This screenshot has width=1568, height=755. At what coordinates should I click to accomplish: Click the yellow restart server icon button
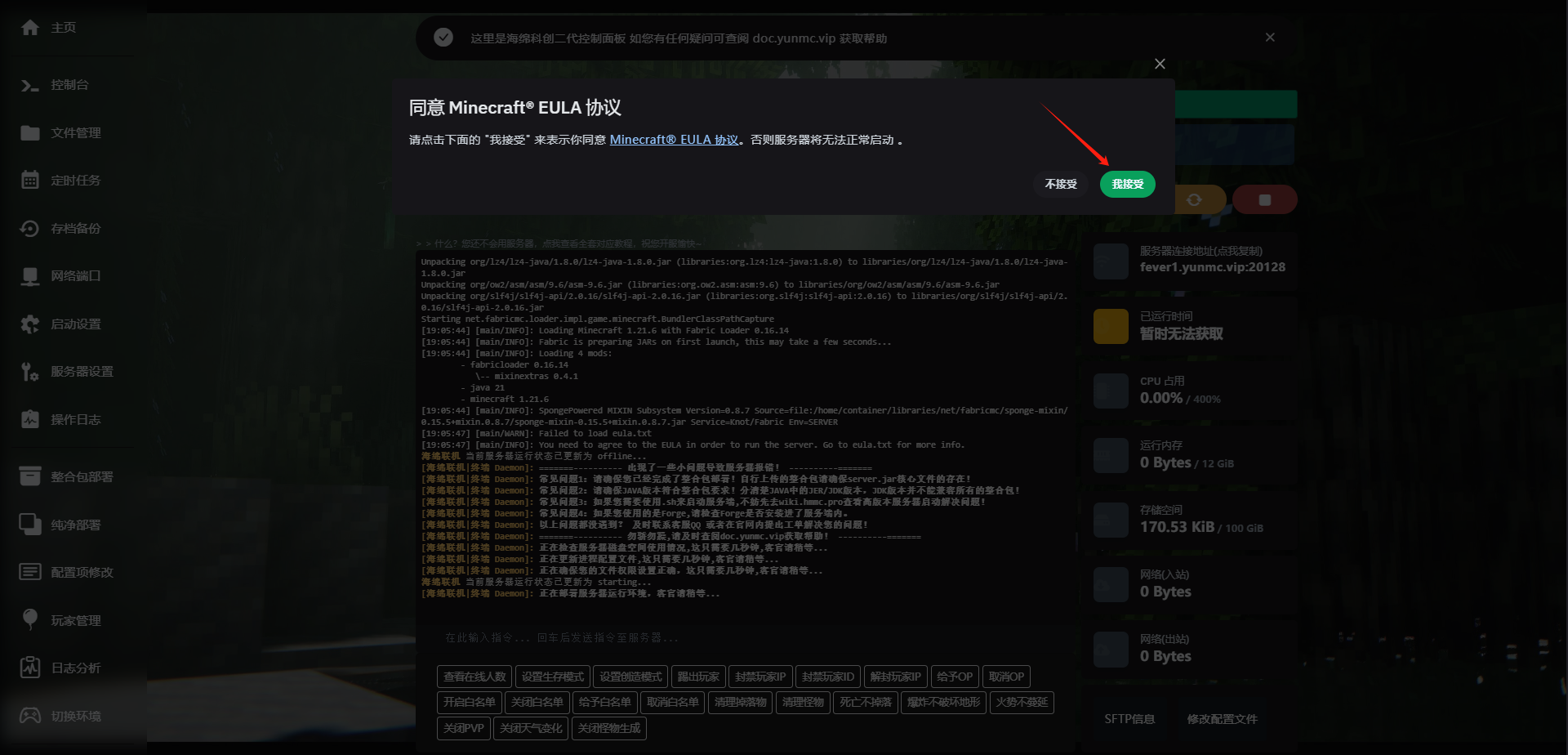coord(1195,199)
